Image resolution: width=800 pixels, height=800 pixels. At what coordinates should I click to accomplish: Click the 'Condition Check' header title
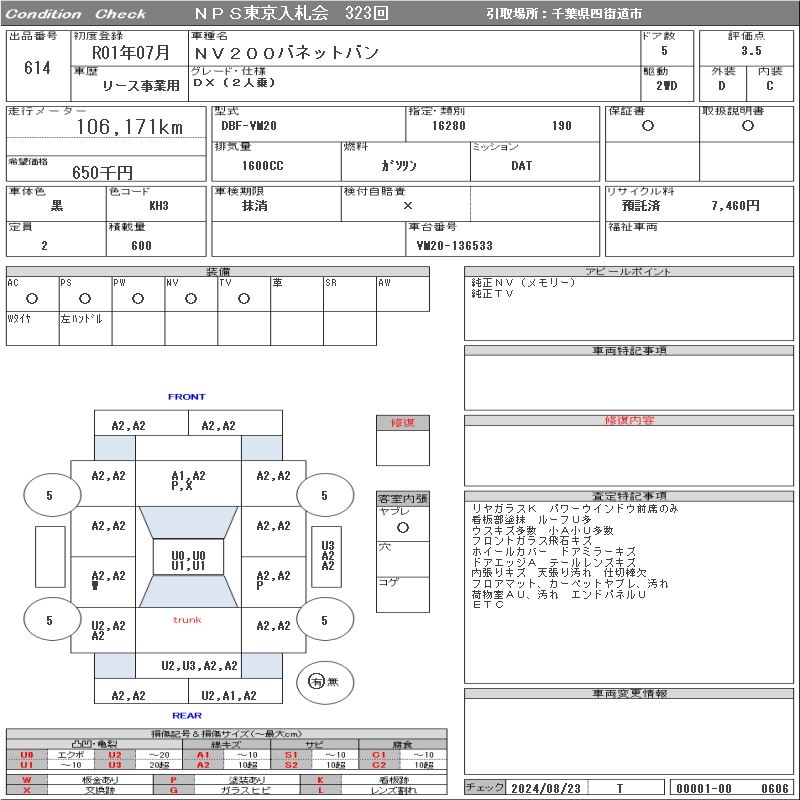[76, 14]
